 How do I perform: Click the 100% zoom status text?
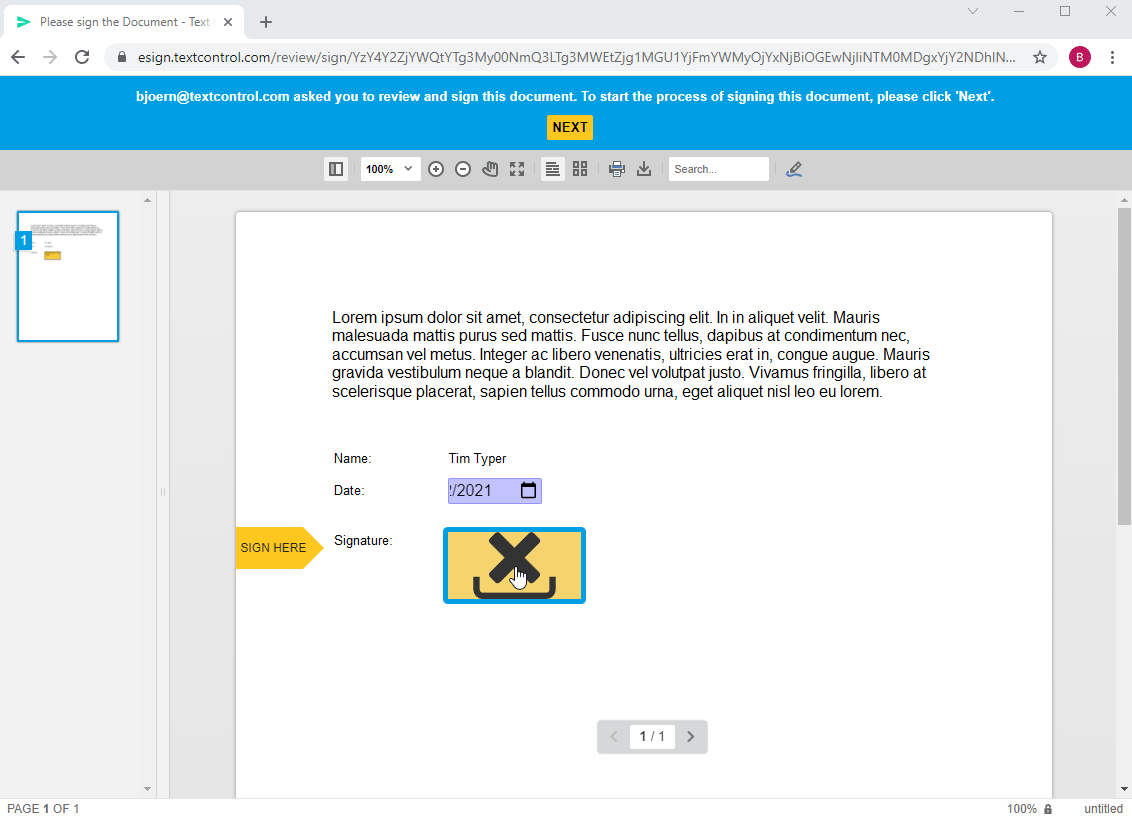coord(1022,809)
